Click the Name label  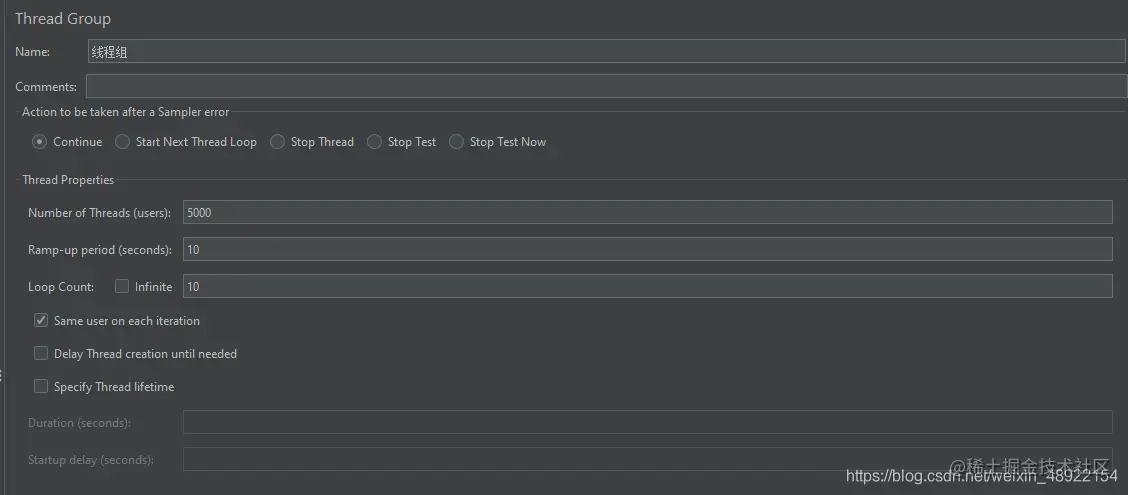(32, 52)
